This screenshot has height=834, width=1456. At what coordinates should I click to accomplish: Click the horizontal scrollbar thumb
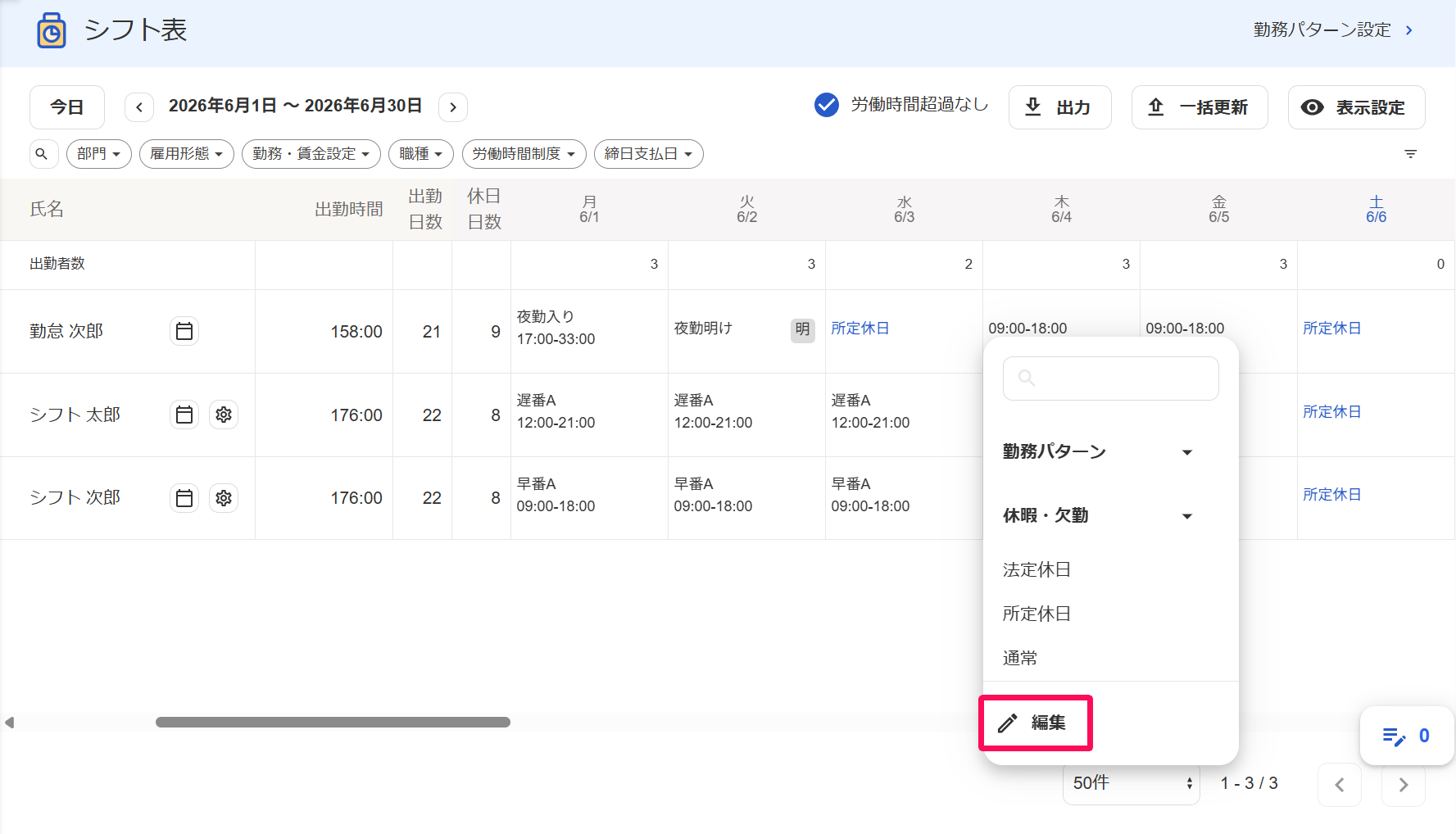pyautogui.click(x=333, y=723)
